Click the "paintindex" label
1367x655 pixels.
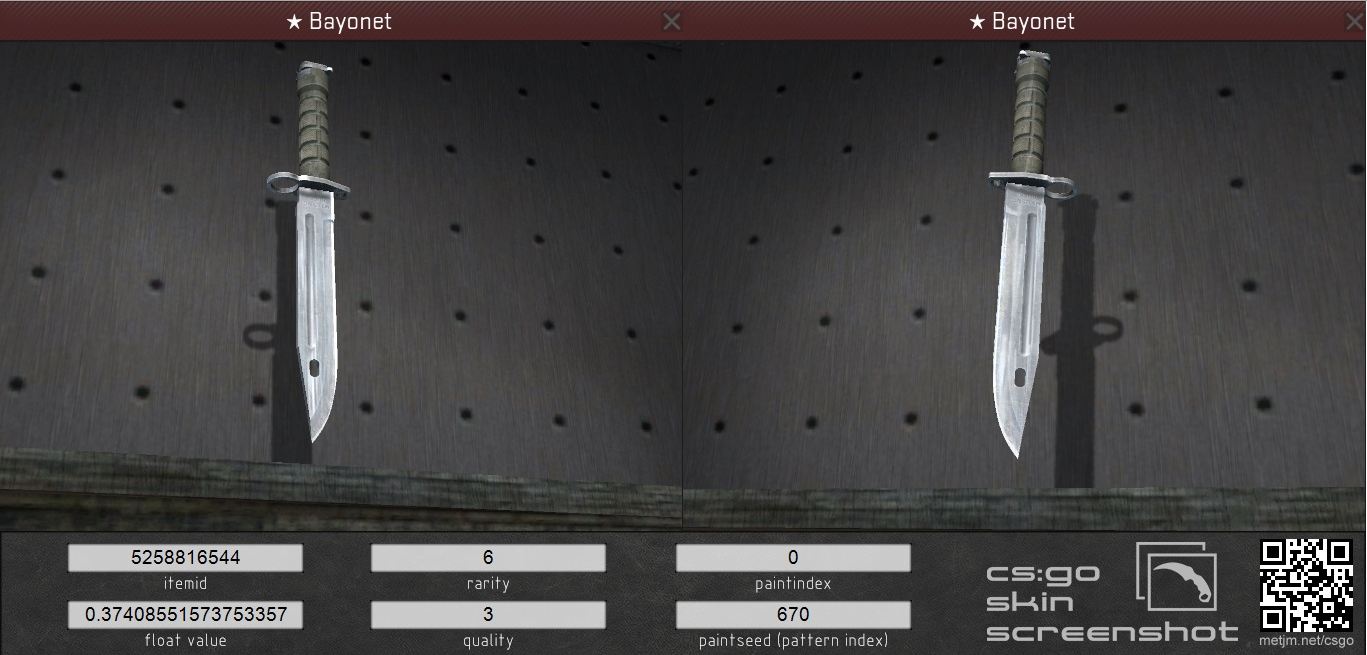pyautogui.click(x=793, y=583)
